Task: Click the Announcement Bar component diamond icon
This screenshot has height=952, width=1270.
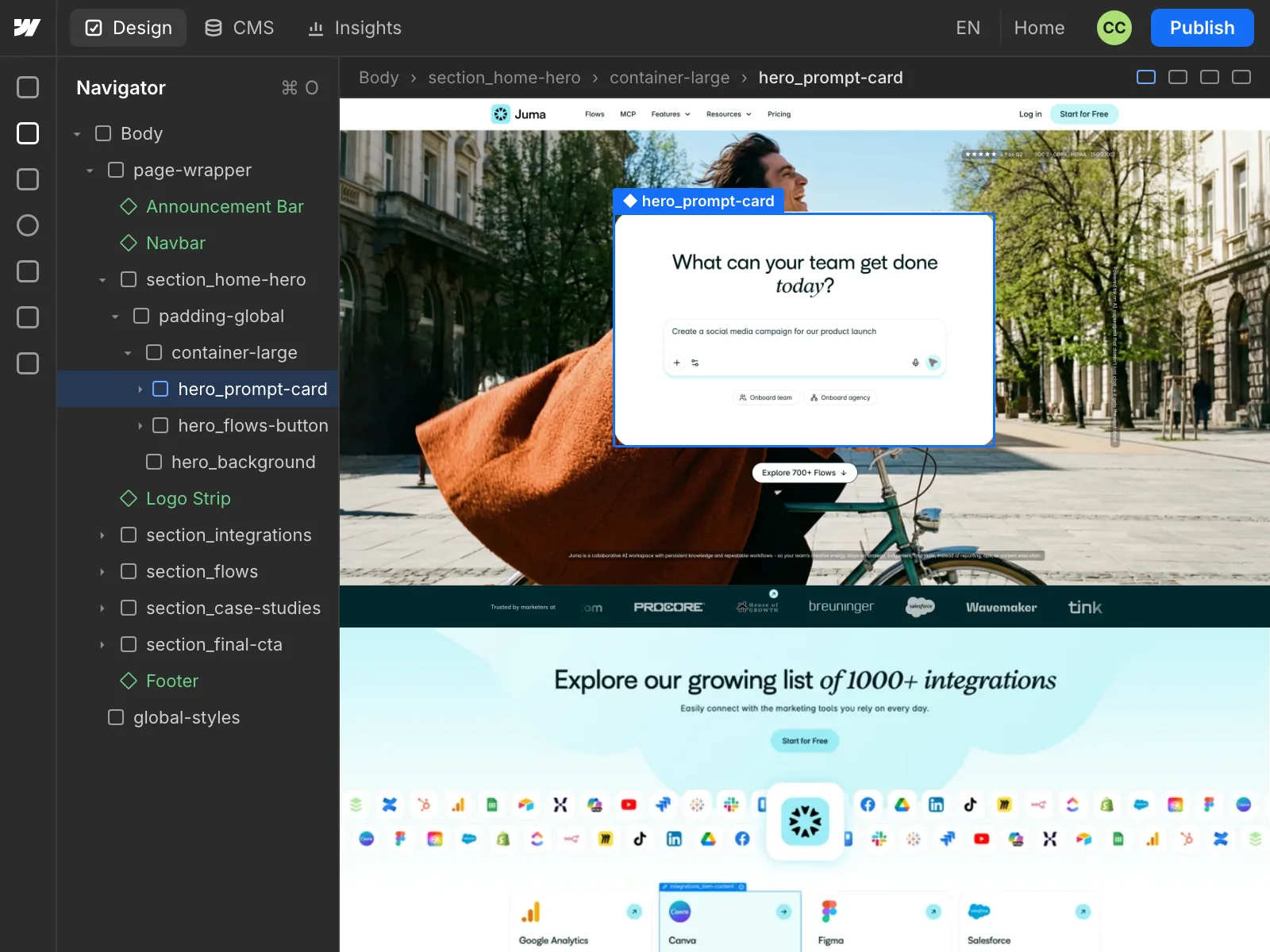Action: tap(129, 206)
